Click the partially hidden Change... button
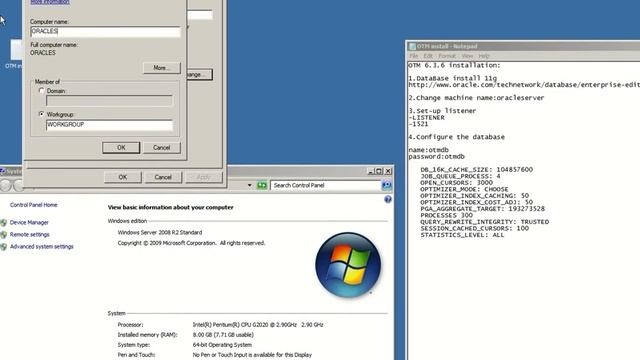The height and width of the screenshot is (360, 640). (200, 75)
